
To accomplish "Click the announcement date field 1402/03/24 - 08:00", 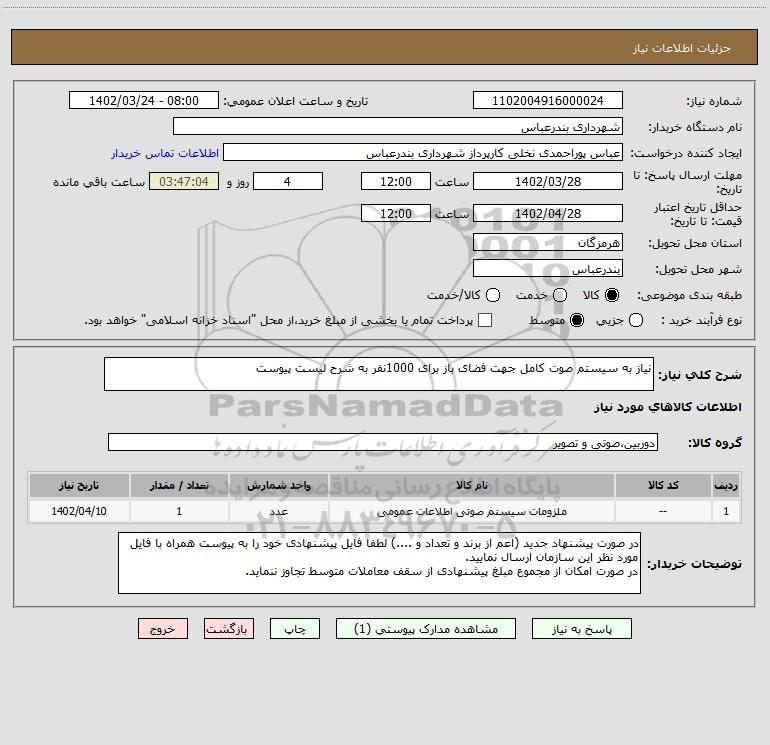I will coord(143,100).
